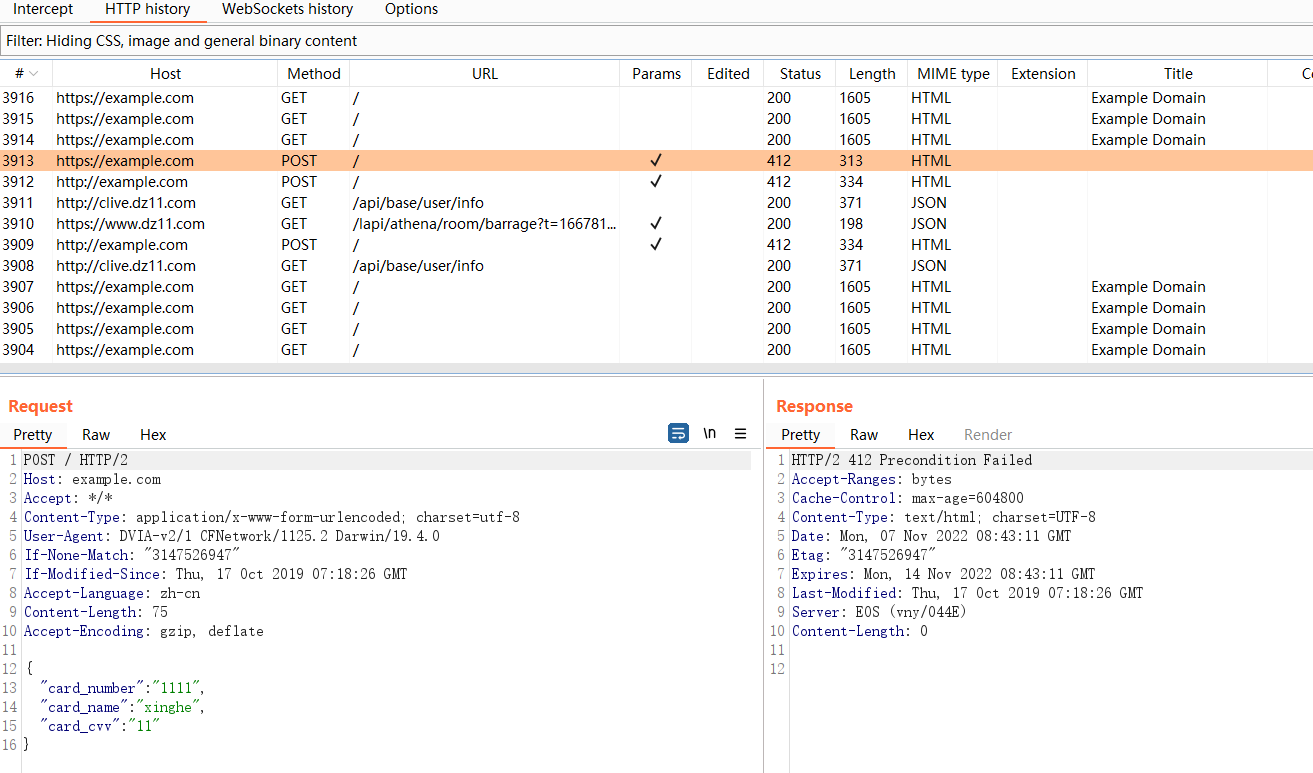Click the 412 Precondition Failed status line
The height and width of the screenshot is (773, 1313).
coord(912,460)
